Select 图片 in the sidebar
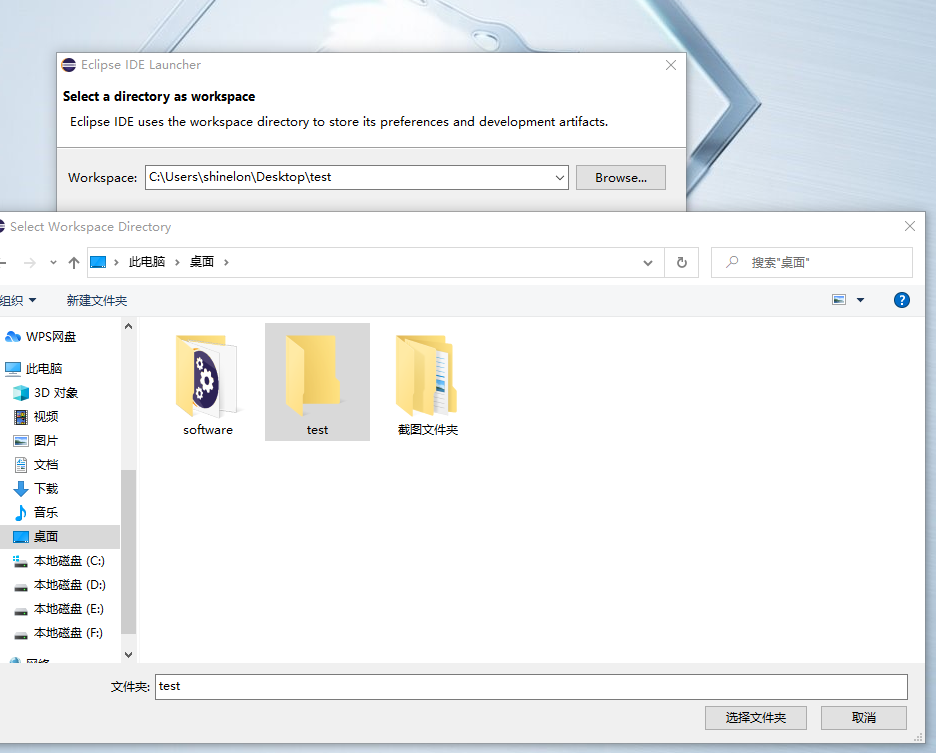The image size is (936, 753). pos(36,441)
